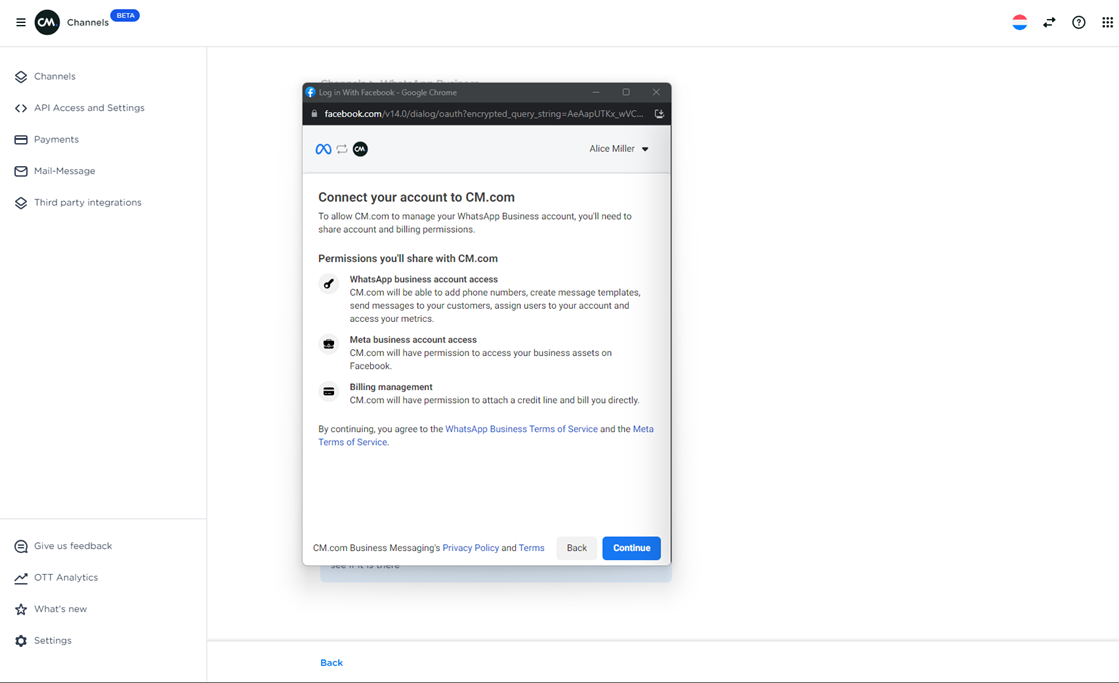Open Channels in the sidebar
The image size is (1119, 683).
pyautogui.click(x=54, y=76)
